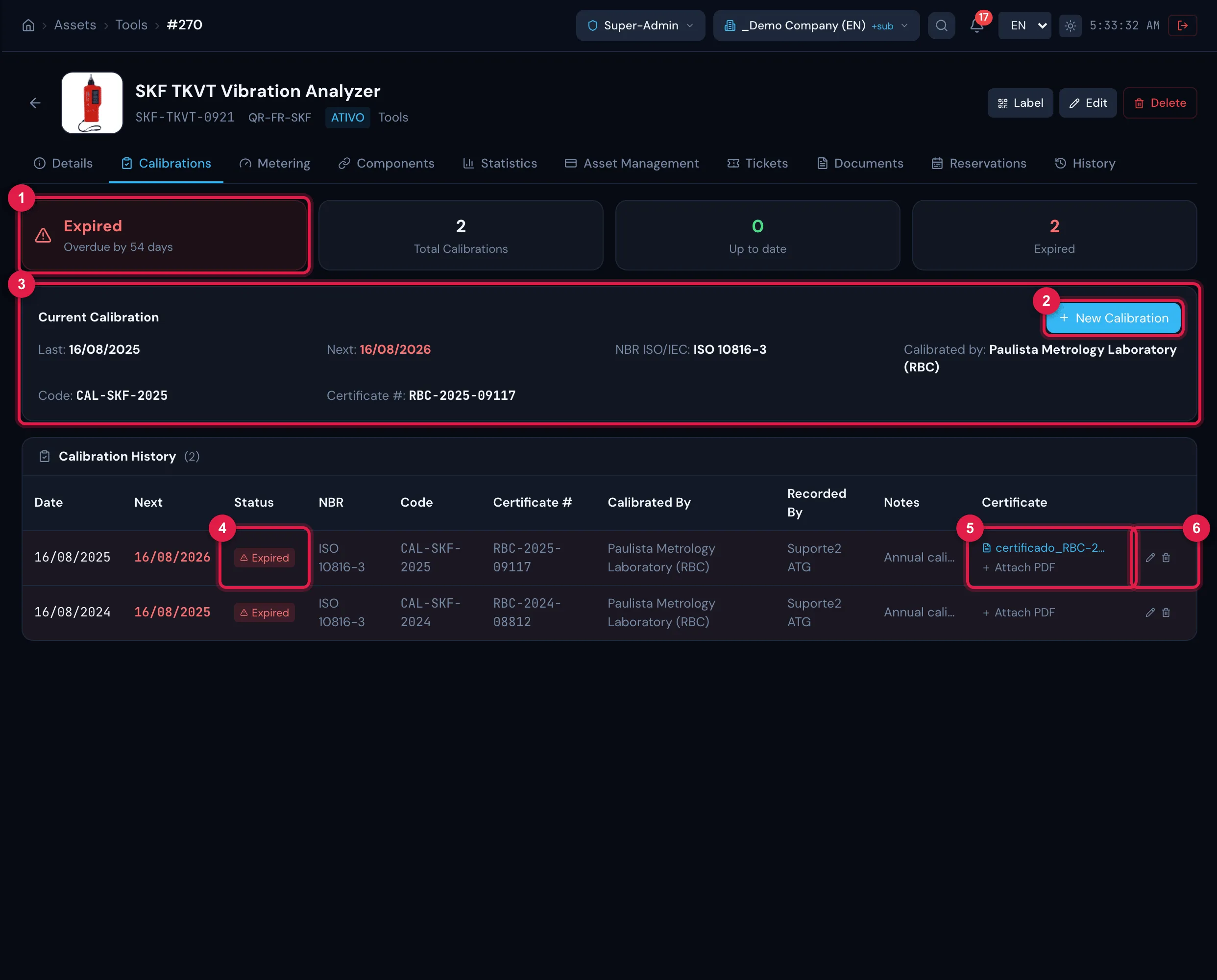Go back with the left arrow
The image size is (1217, 980).
click(35, 103)
